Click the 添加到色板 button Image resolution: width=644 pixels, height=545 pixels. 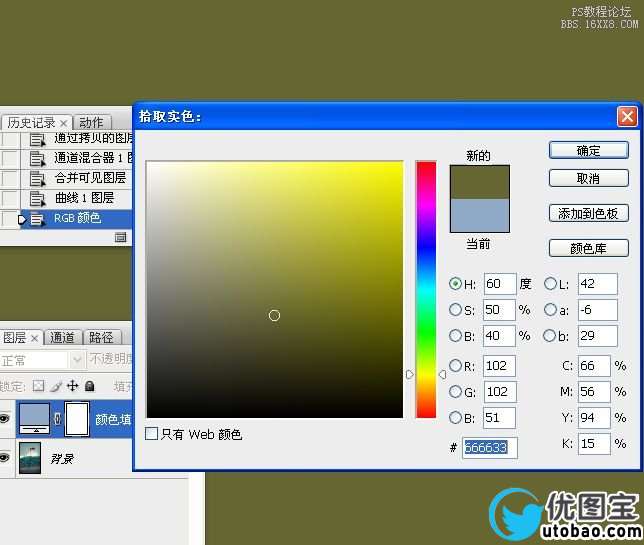pyautogui.click(x=588, y=213)
